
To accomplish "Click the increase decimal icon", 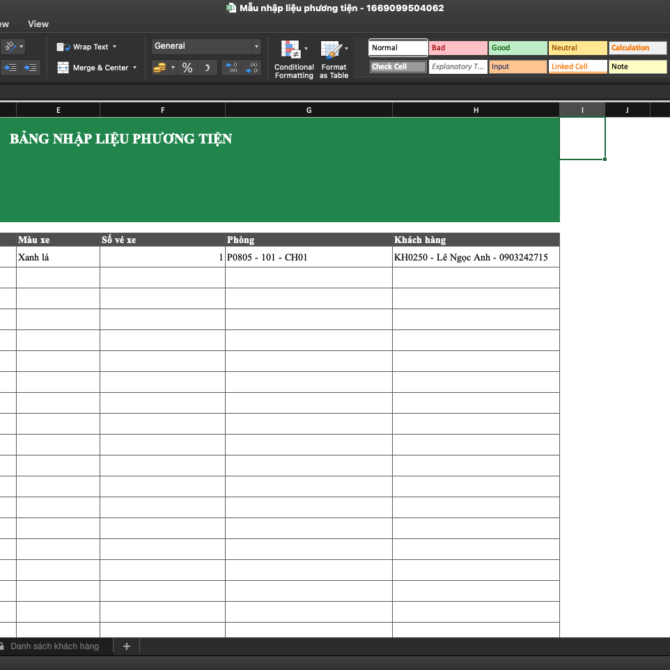I will [x=231, y=68].
